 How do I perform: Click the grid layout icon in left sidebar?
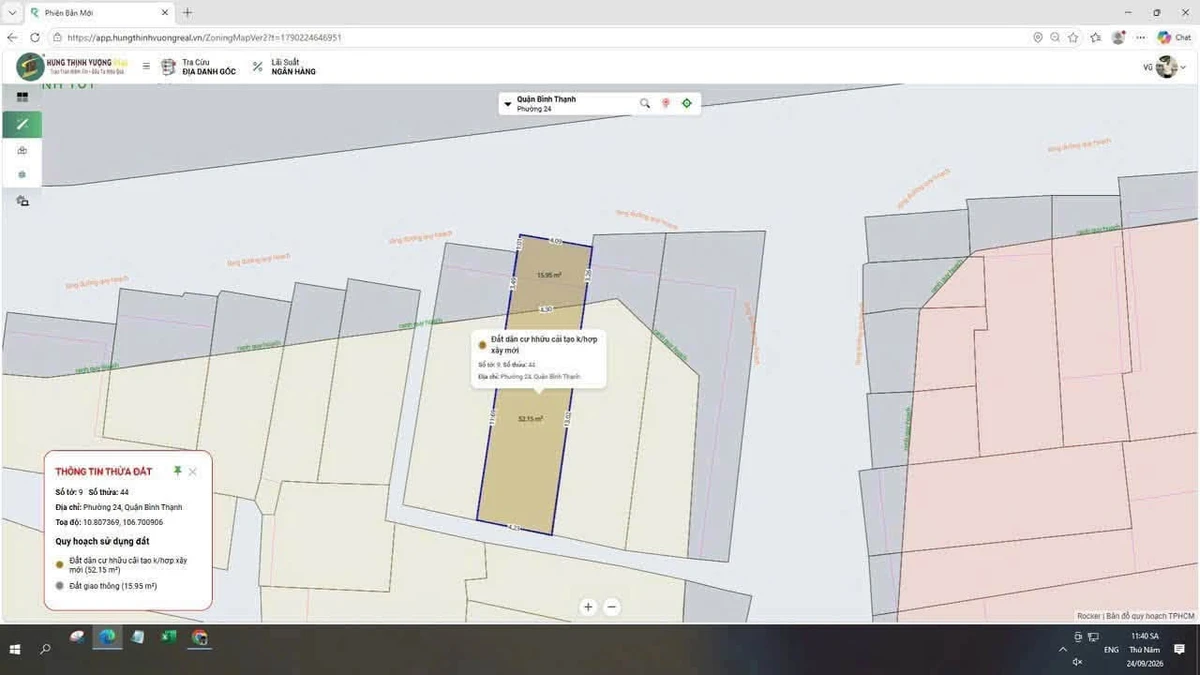[22, 97]
